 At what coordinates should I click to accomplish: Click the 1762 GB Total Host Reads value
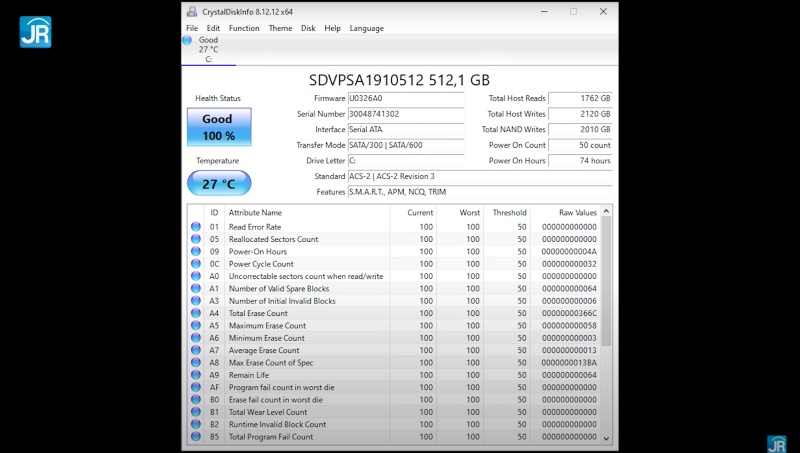[x=580, y=98]
